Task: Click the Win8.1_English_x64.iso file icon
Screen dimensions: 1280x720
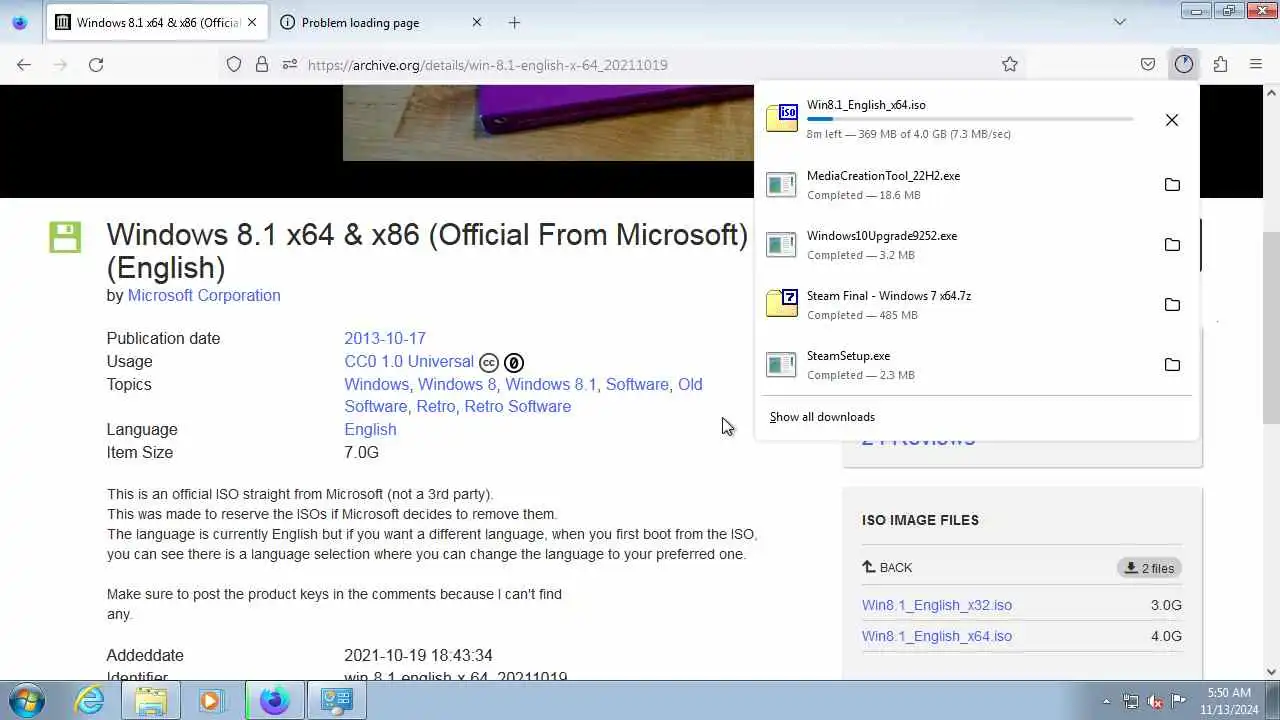Action: [782, 118]
